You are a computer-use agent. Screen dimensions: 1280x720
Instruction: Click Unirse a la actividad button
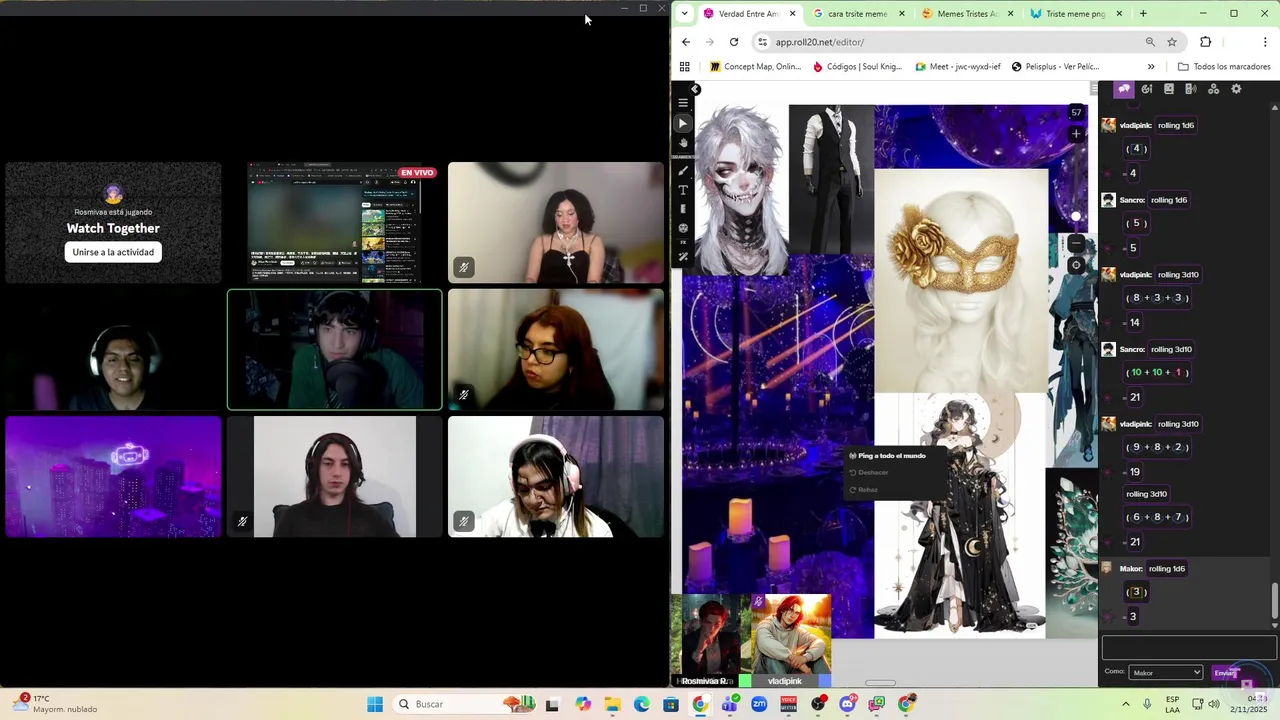113,252
